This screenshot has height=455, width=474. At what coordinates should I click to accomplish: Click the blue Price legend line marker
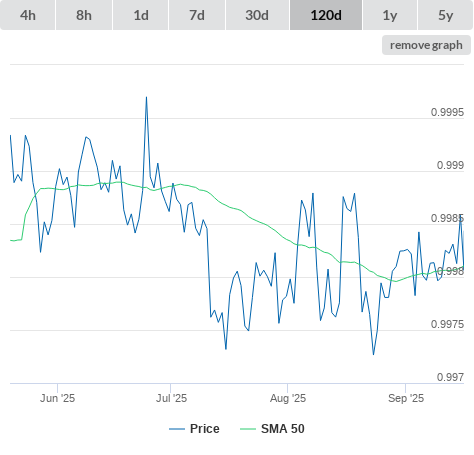177,429
